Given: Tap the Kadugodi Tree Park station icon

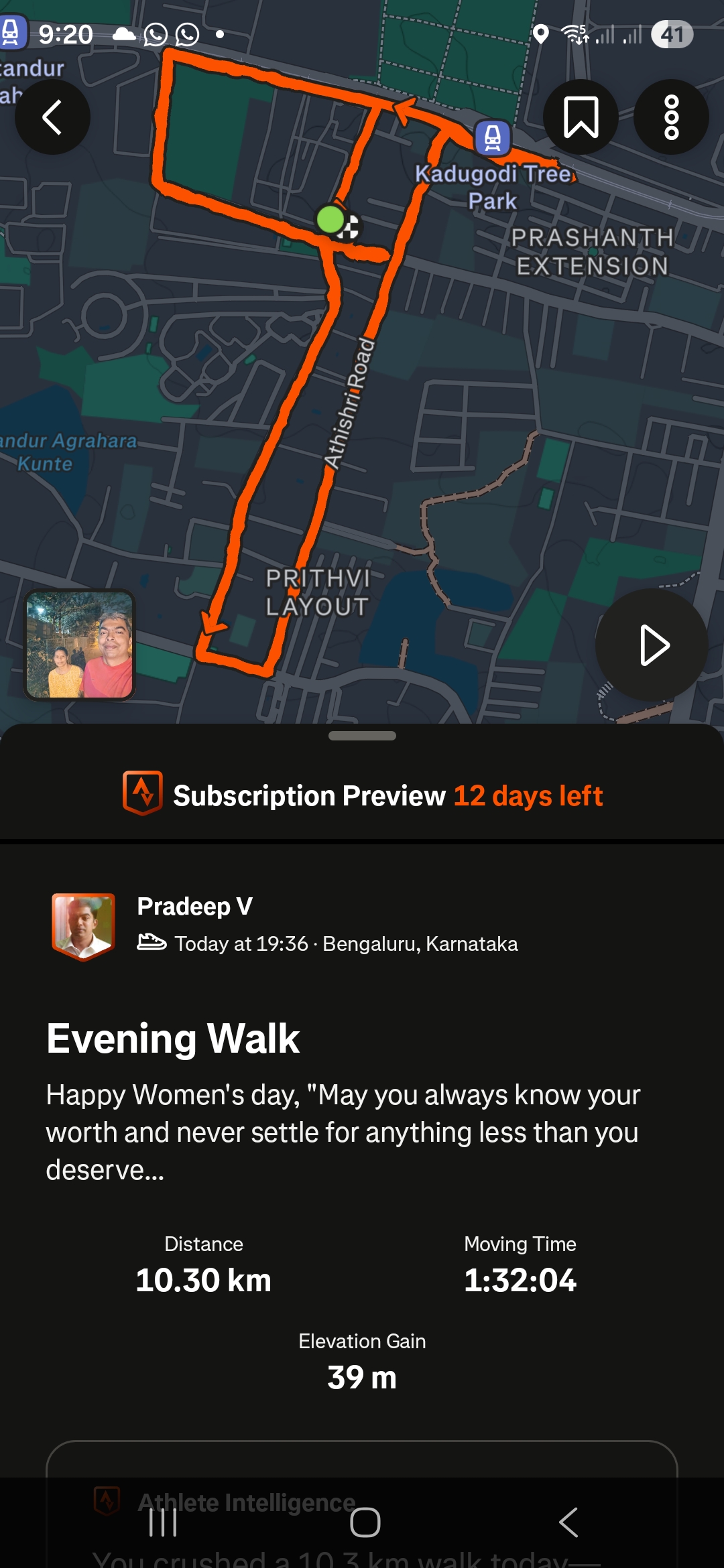Looking at the screenshot, I should [x=493, y=138].
